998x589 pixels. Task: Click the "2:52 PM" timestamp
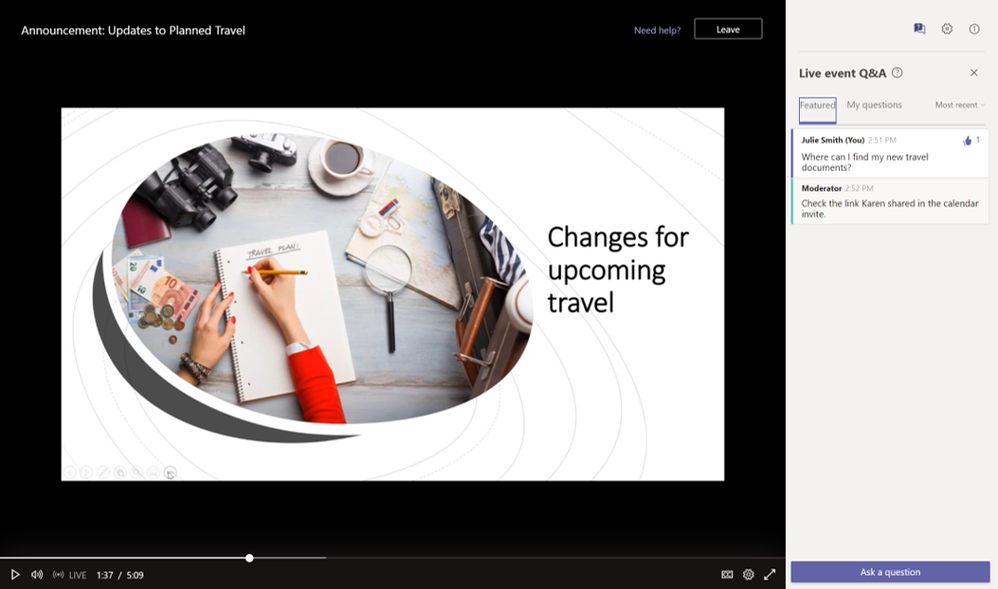859,188
